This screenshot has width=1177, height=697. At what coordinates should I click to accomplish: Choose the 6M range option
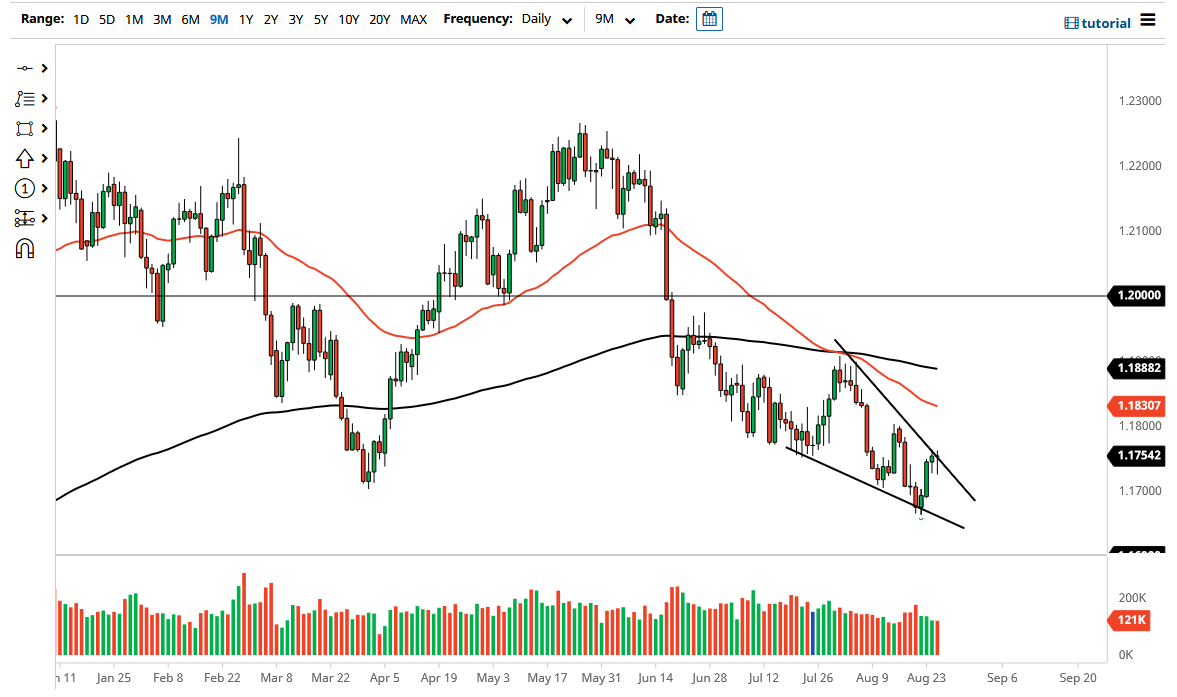coord(190,19)
